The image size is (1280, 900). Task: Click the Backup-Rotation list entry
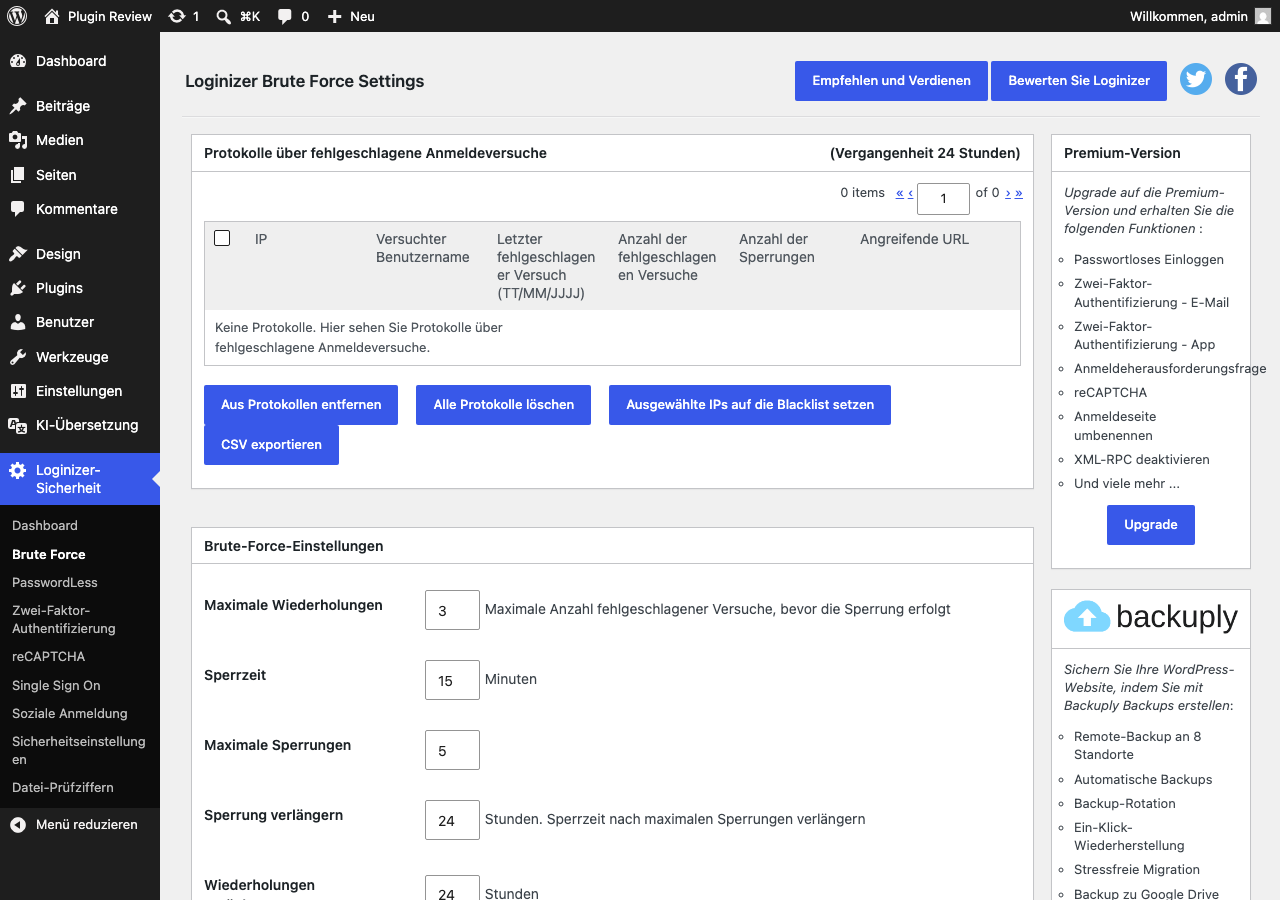click(x=1125, y=803)
